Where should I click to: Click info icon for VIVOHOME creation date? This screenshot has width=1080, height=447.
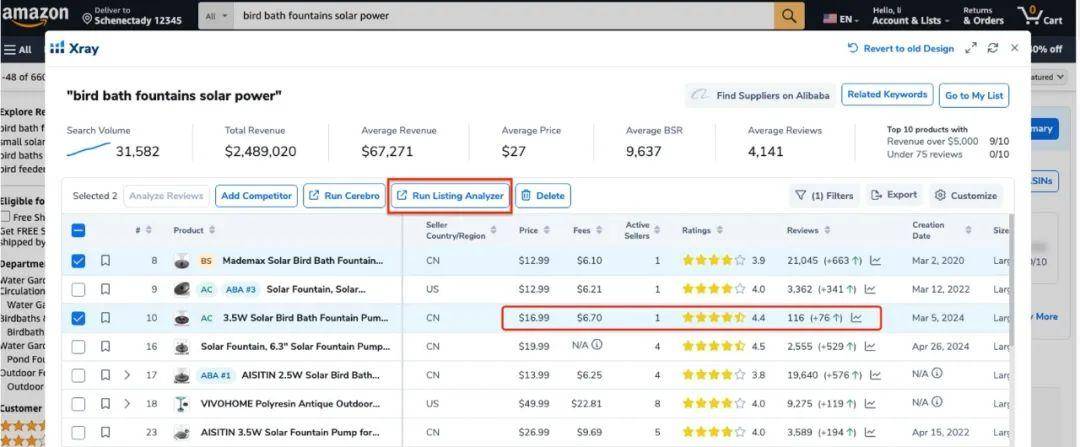tap(937, 402)
